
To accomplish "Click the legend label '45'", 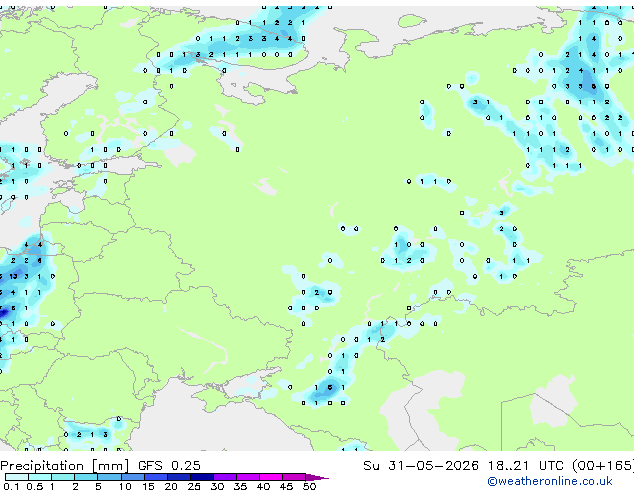I will point(287,486).
